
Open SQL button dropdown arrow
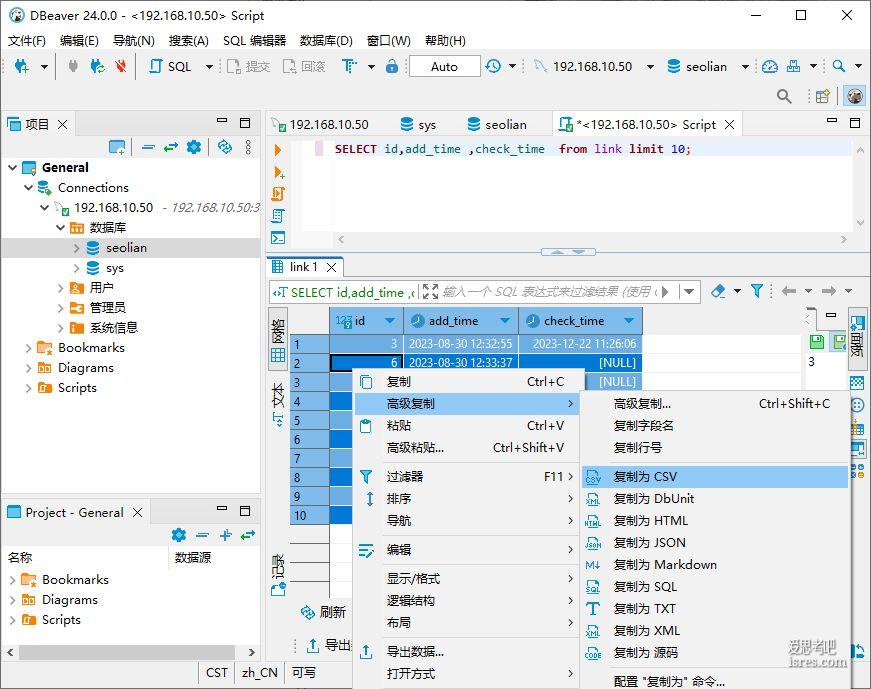[209, 67]
